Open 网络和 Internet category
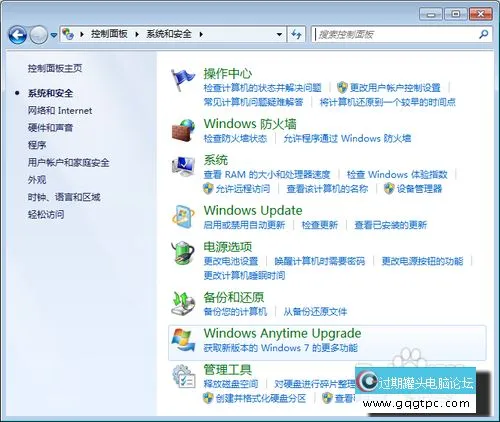500x422 pixels. [60, 111]
